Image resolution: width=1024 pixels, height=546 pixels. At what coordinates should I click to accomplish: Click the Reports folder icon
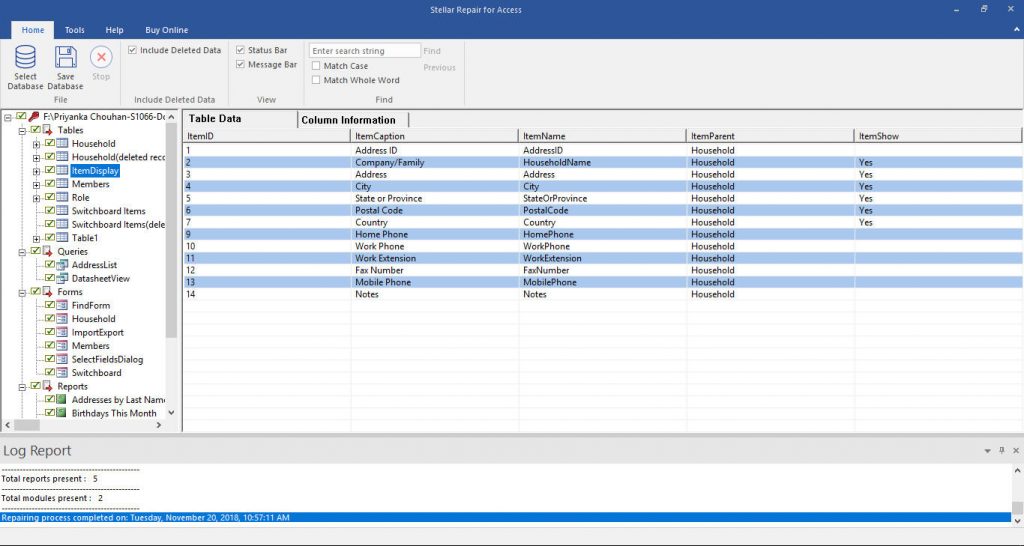point(48,386)
